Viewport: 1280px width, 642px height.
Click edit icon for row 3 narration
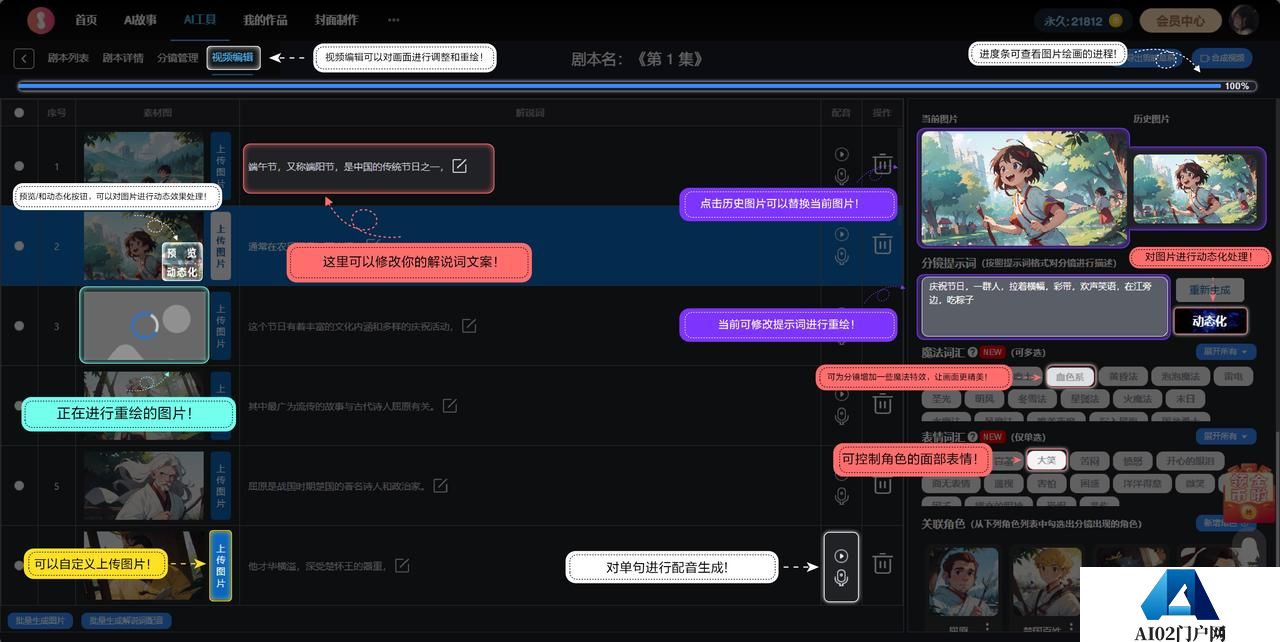(469, 326)
